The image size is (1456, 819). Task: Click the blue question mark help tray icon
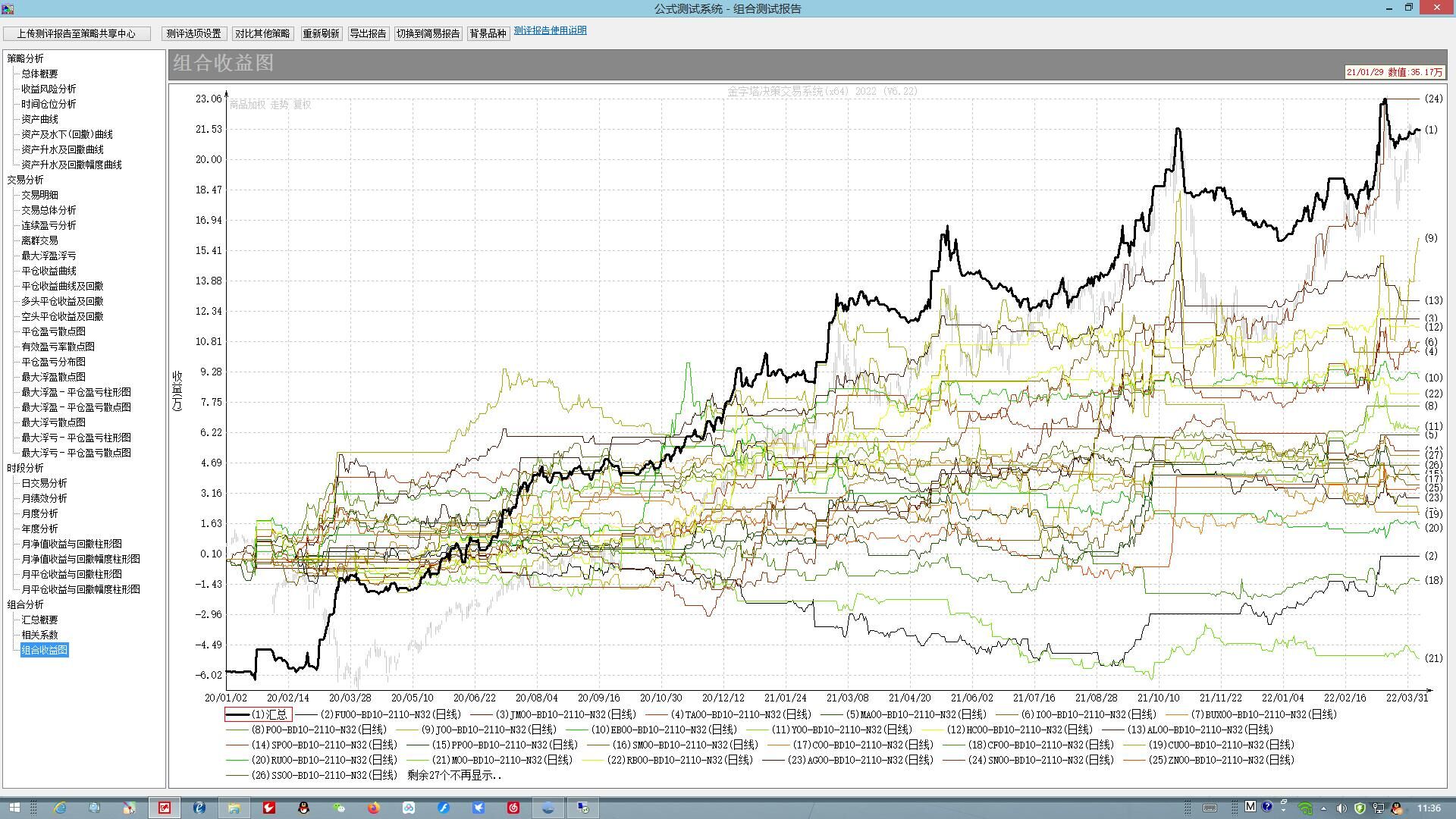1266,807
